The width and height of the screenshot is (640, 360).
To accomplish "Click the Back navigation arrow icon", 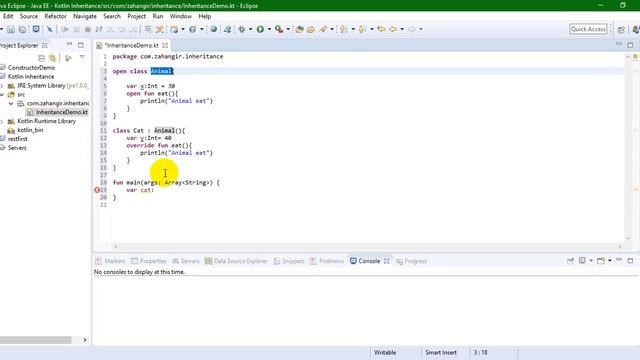I will (x=393, y=29).
